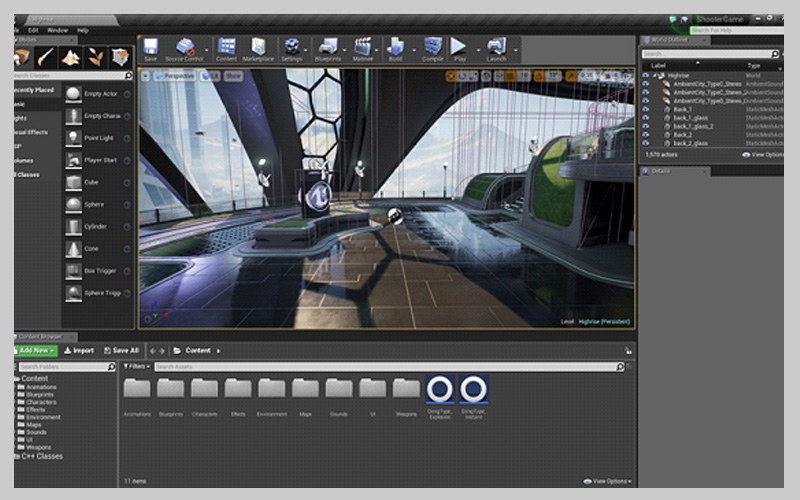Open the Settings toolbar icon

291,49
